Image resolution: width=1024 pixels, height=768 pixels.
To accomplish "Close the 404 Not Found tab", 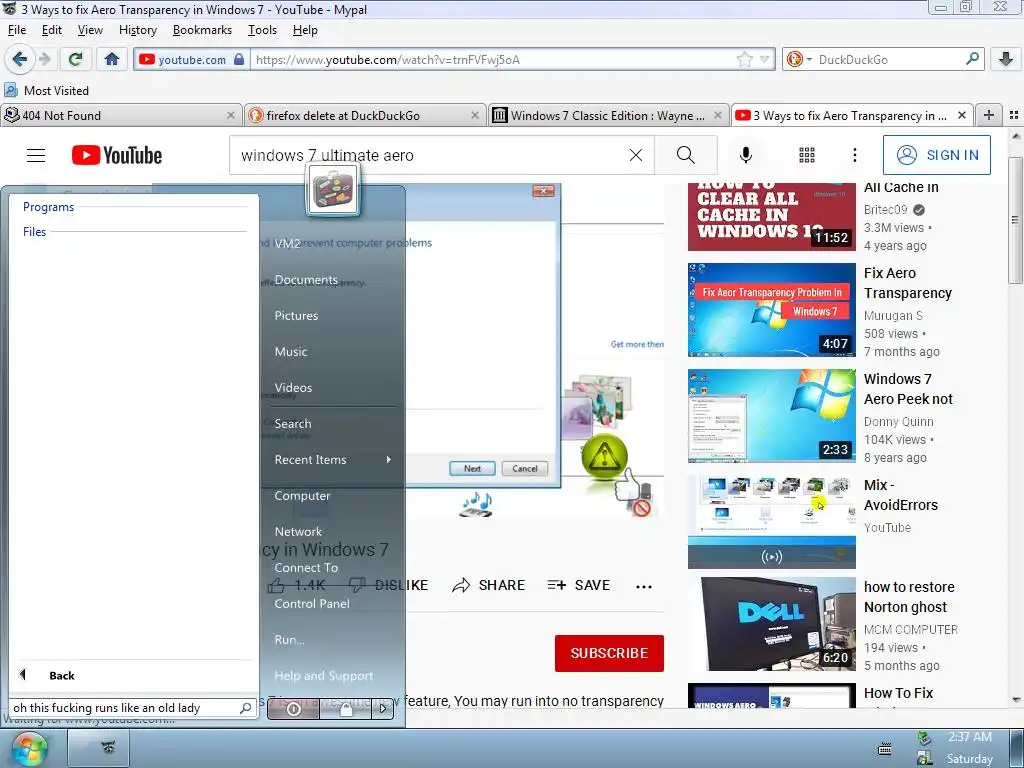I will pos(231,116).
